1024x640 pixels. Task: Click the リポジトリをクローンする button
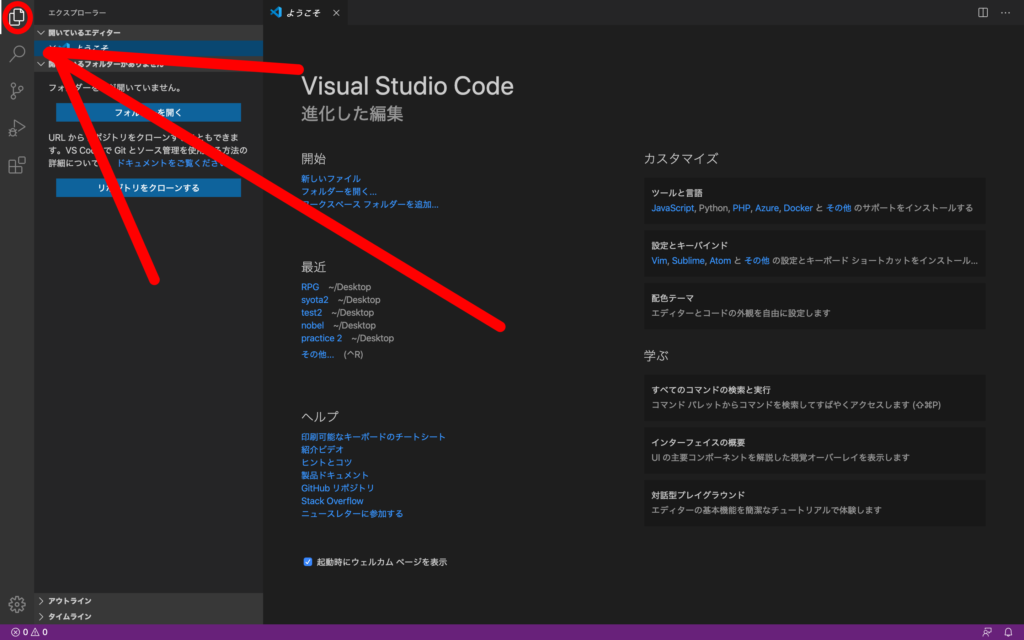point(148,187)
